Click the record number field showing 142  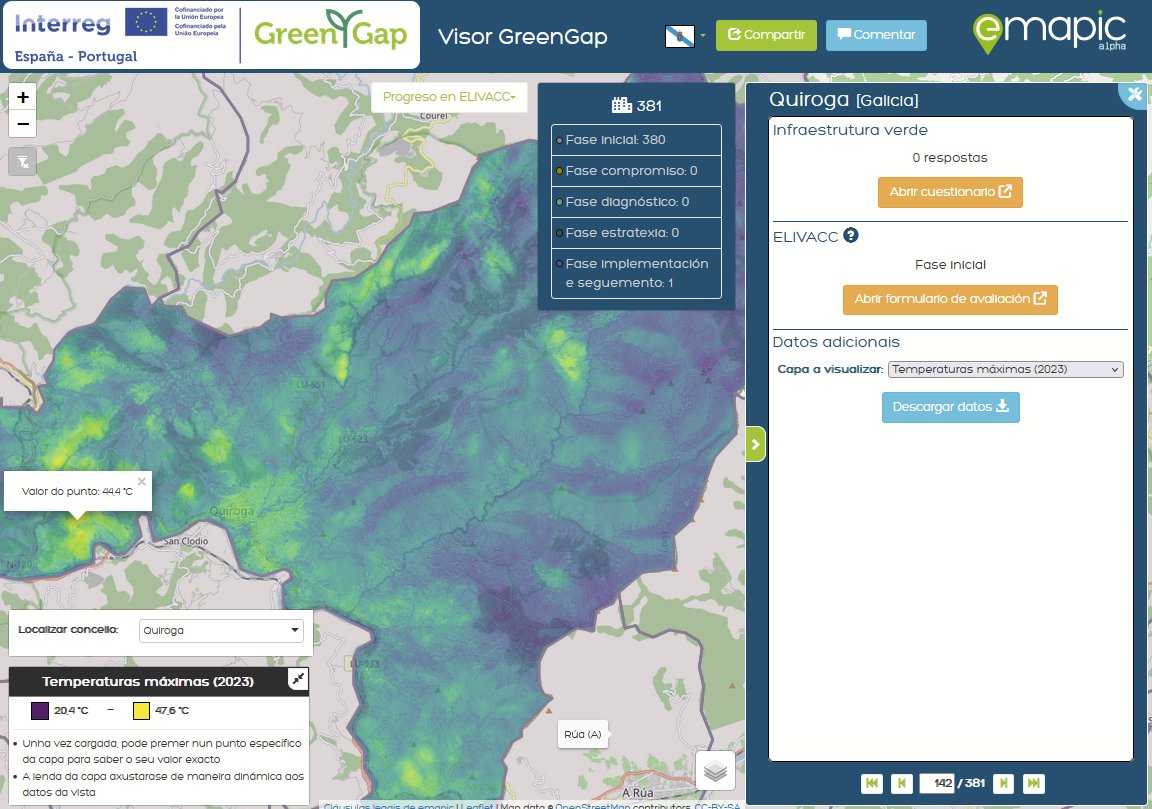pyautogui.click(x=937, y=783)
